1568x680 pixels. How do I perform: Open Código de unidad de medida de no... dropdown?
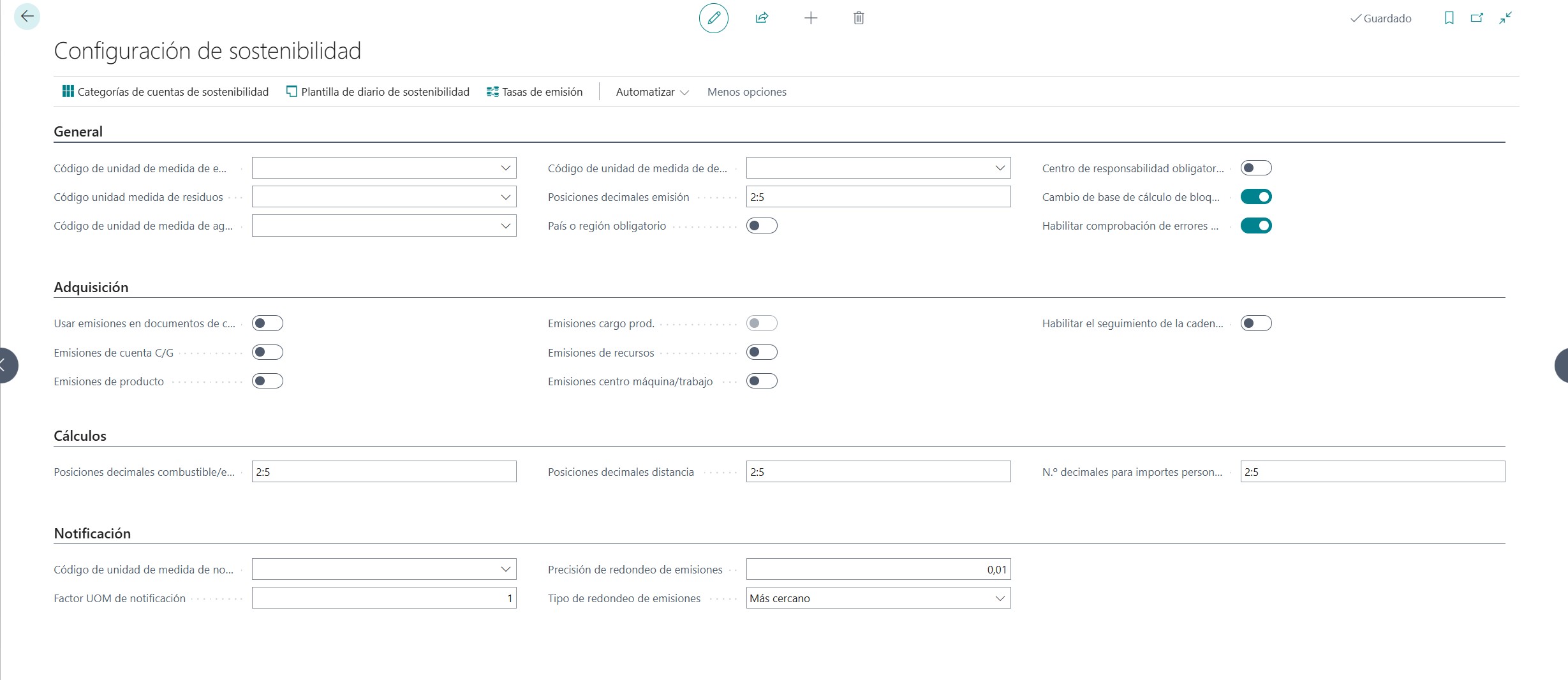pos(505,569)
